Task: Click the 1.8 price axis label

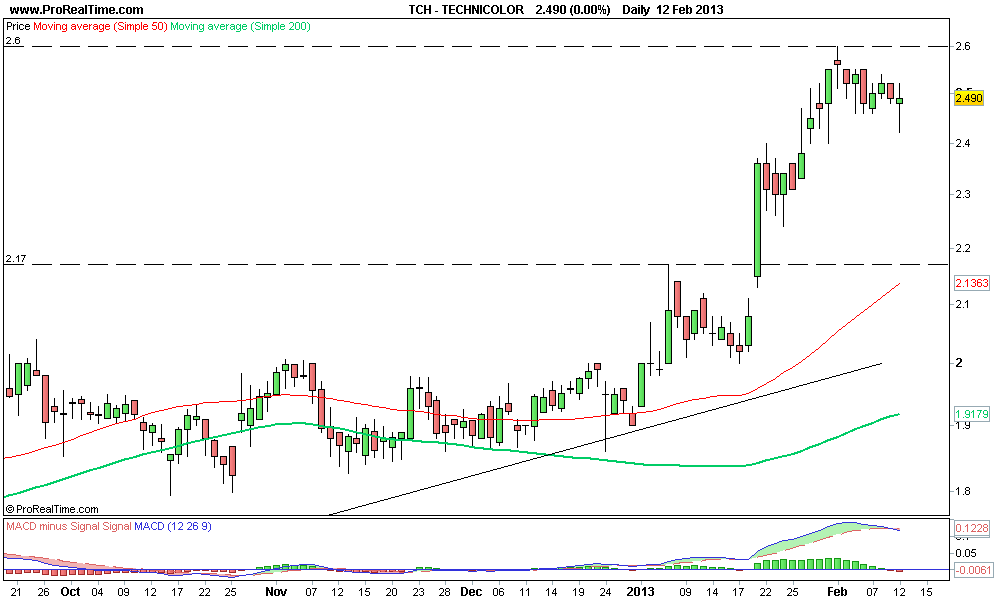Action: coord(963,492)
